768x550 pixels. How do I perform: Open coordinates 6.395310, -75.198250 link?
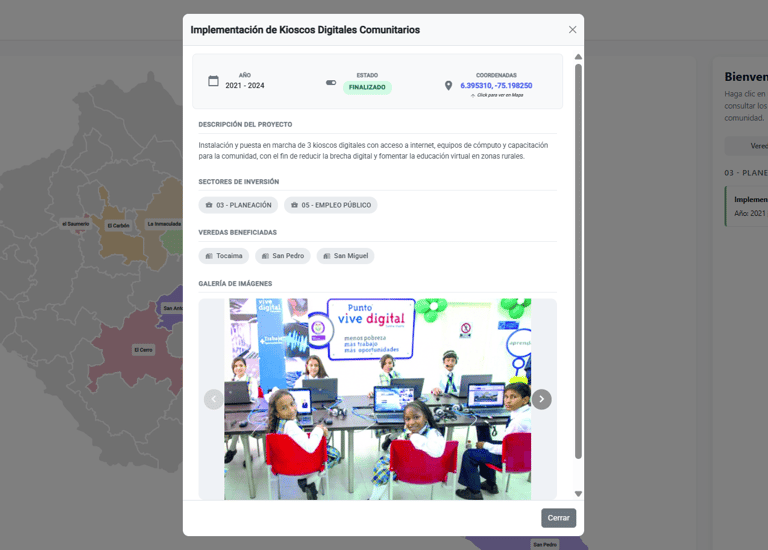496,85
